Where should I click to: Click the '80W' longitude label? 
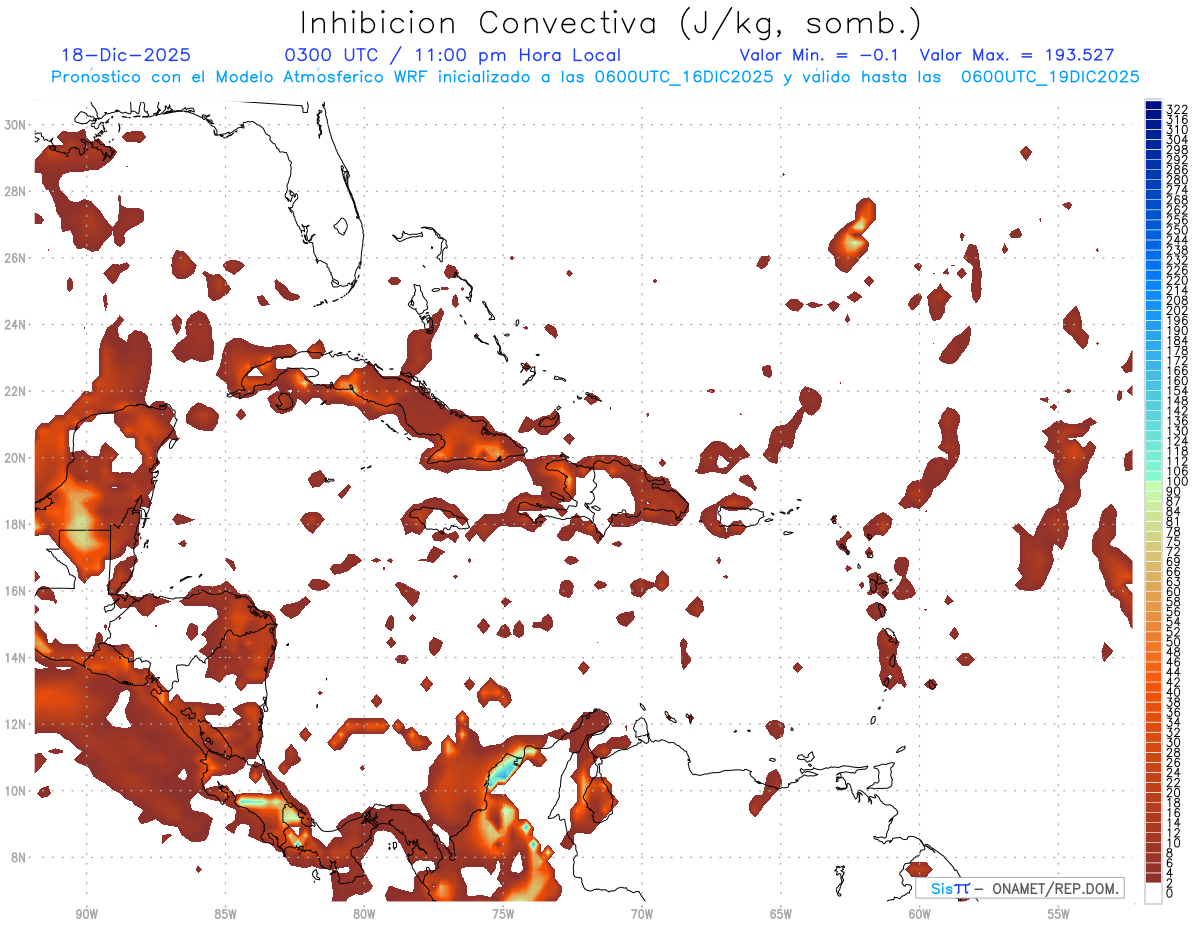(364, 914)
